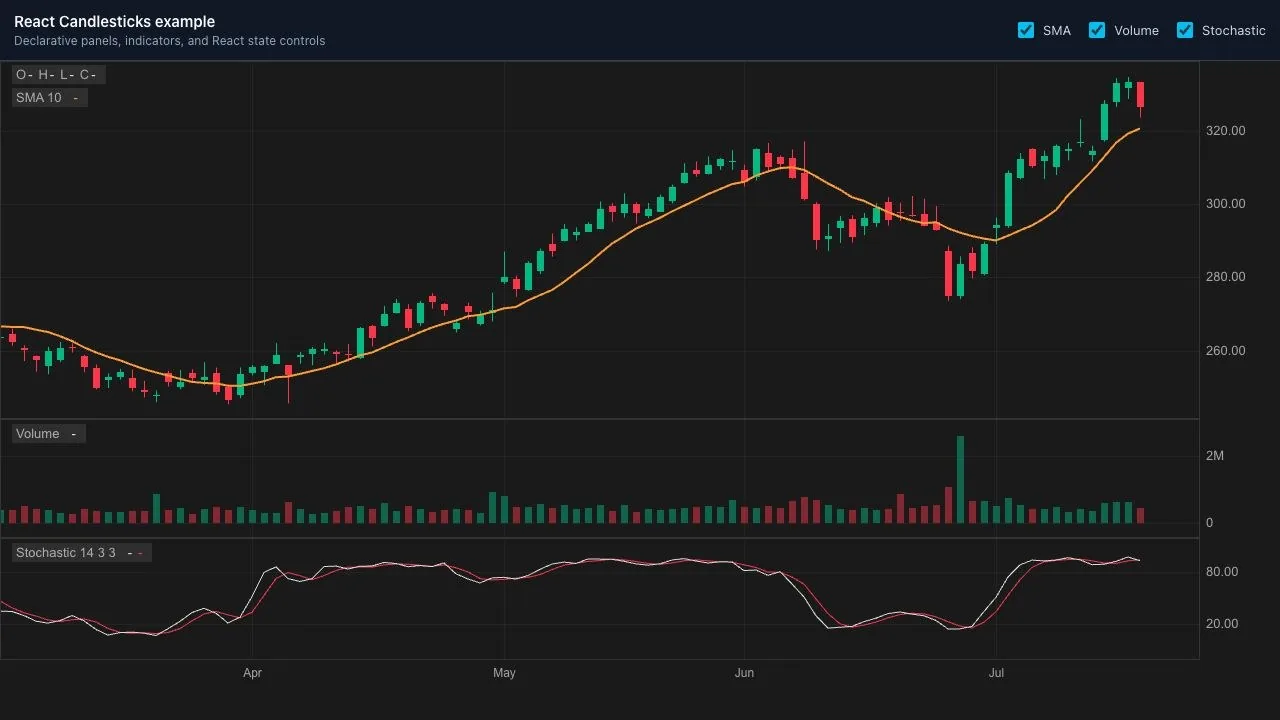1280x720 pixels.
Task: Select the 'Stochastic 14 3 3' legend
Action: tap(81, 553)
